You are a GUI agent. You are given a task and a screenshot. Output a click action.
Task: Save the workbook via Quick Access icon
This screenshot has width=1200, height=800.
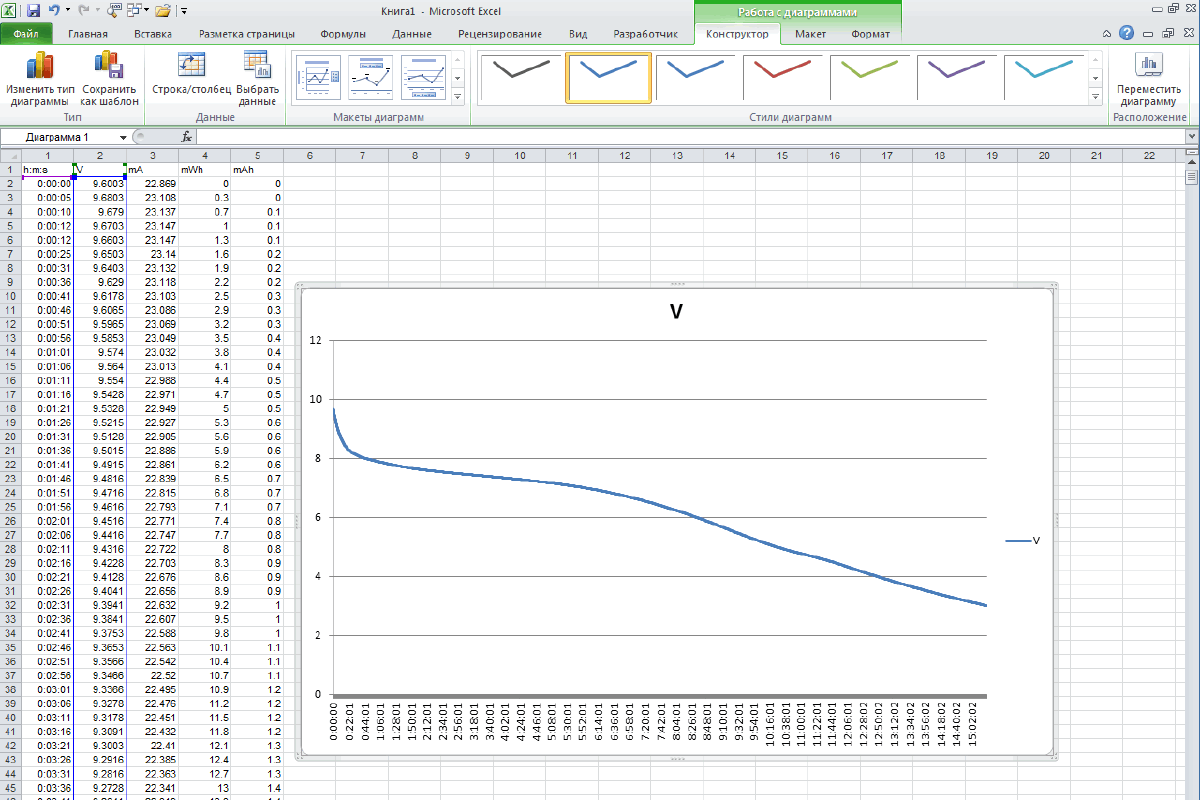click(35, 8)
